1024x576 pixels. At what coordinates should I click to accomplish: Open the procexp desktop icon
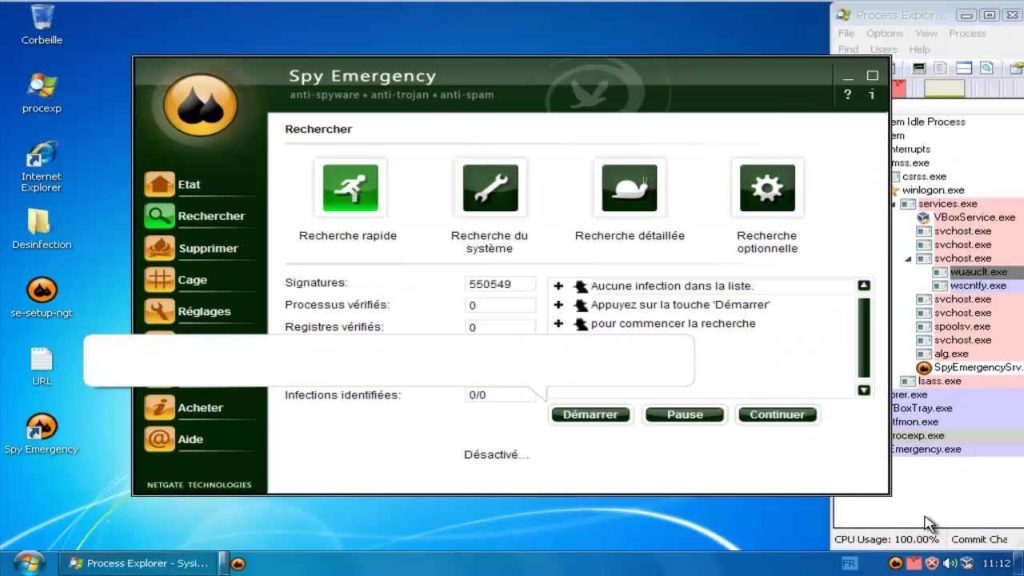pyautogui.click(x=42, y=93)
